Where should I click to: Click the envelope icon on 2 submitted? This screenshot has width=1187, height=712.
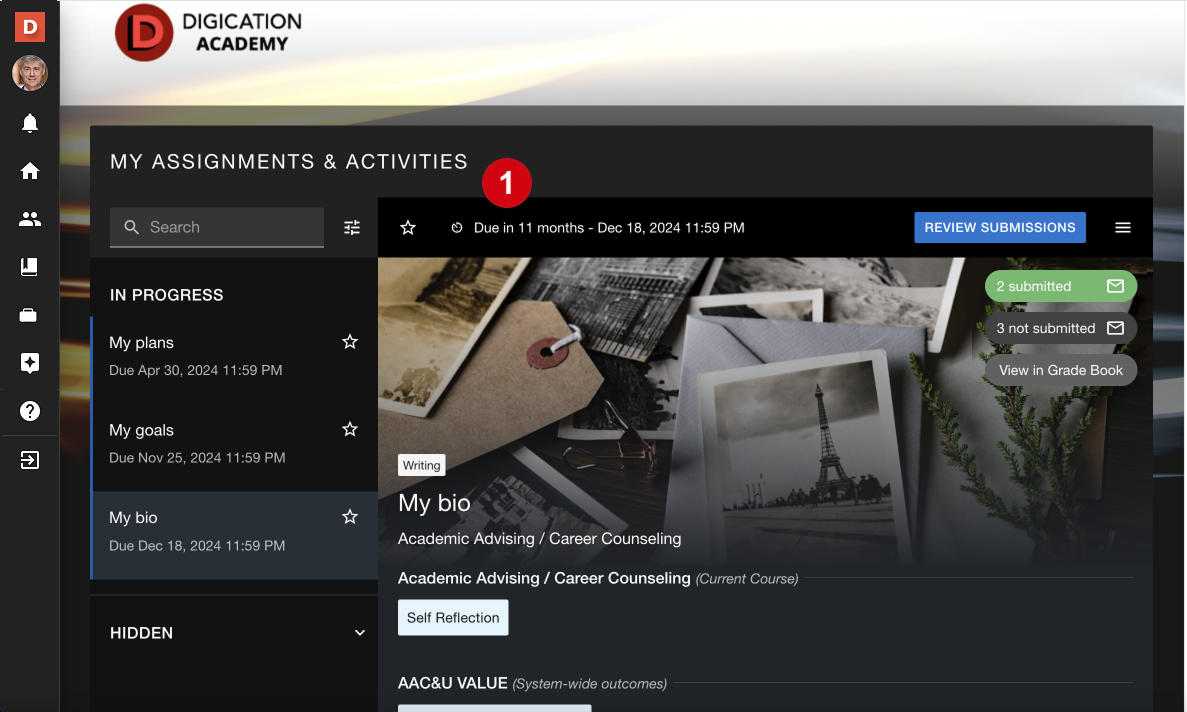point(1115,286)
